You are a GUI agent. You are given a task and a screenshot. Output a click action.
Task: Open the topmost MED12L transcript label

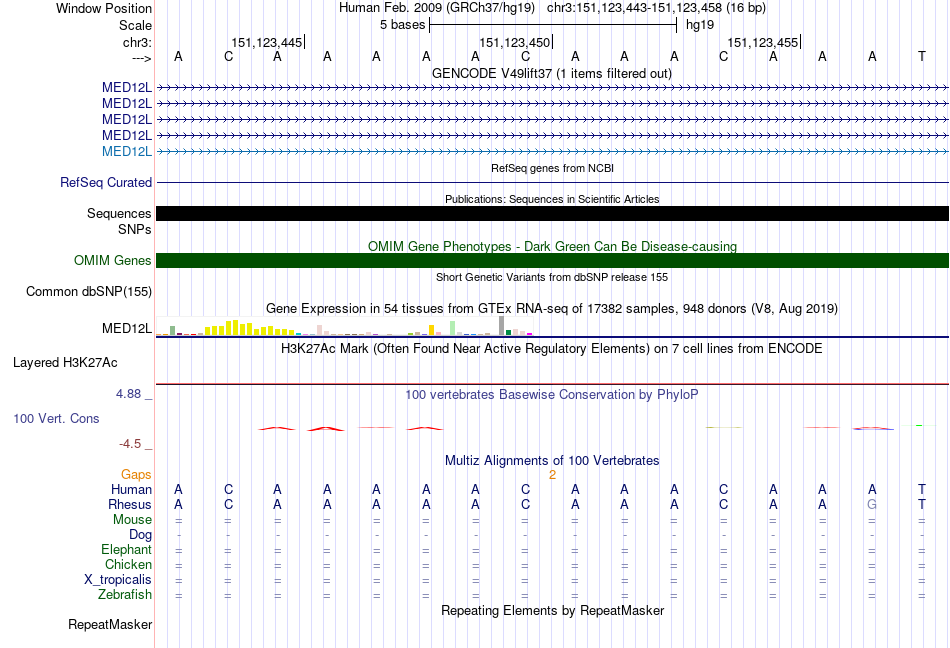click(x=127, y=88)
